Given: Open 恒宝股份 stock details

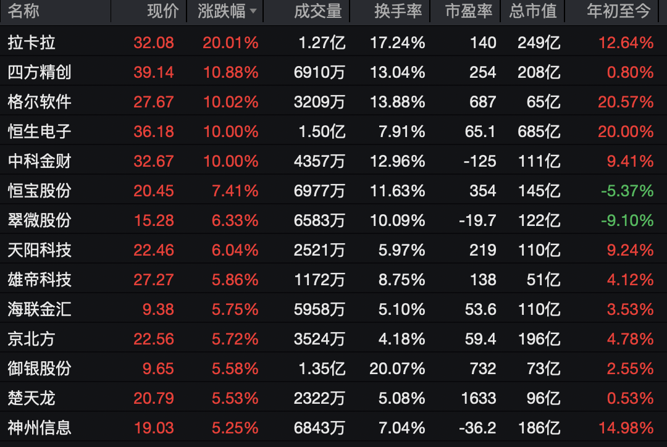Looking at the screenshot, I should 40,190.
